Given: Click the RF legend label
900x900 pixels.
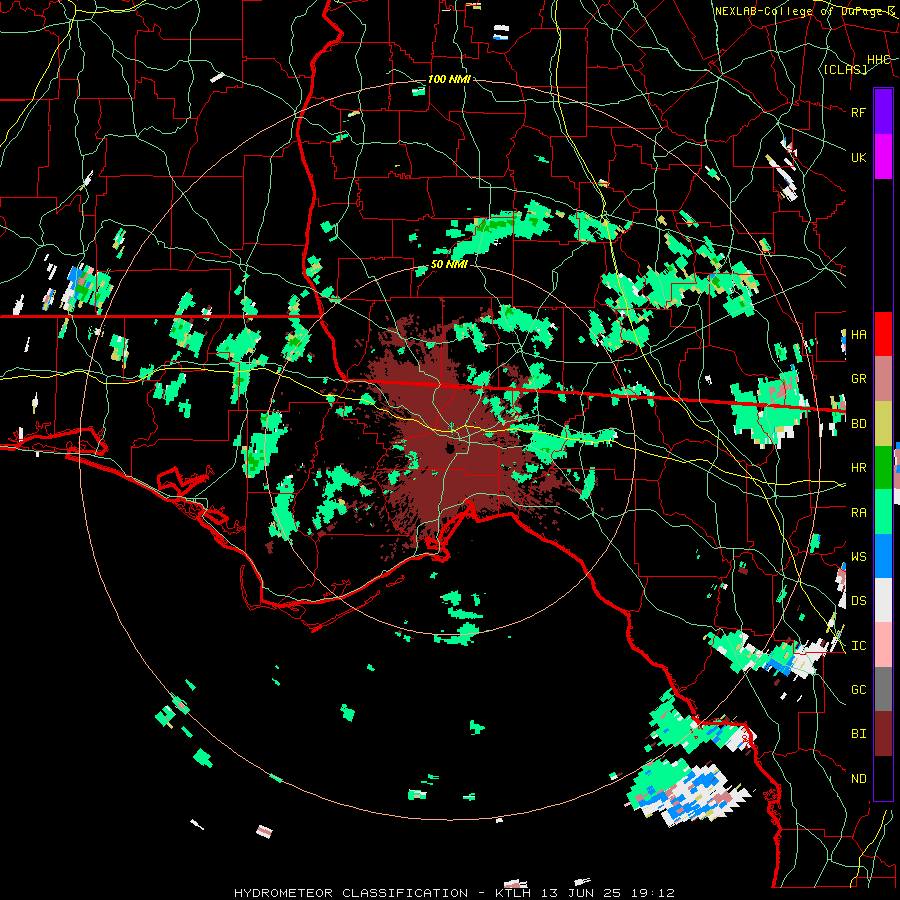Looking at the screenshot, I should (x=858, y=112).
